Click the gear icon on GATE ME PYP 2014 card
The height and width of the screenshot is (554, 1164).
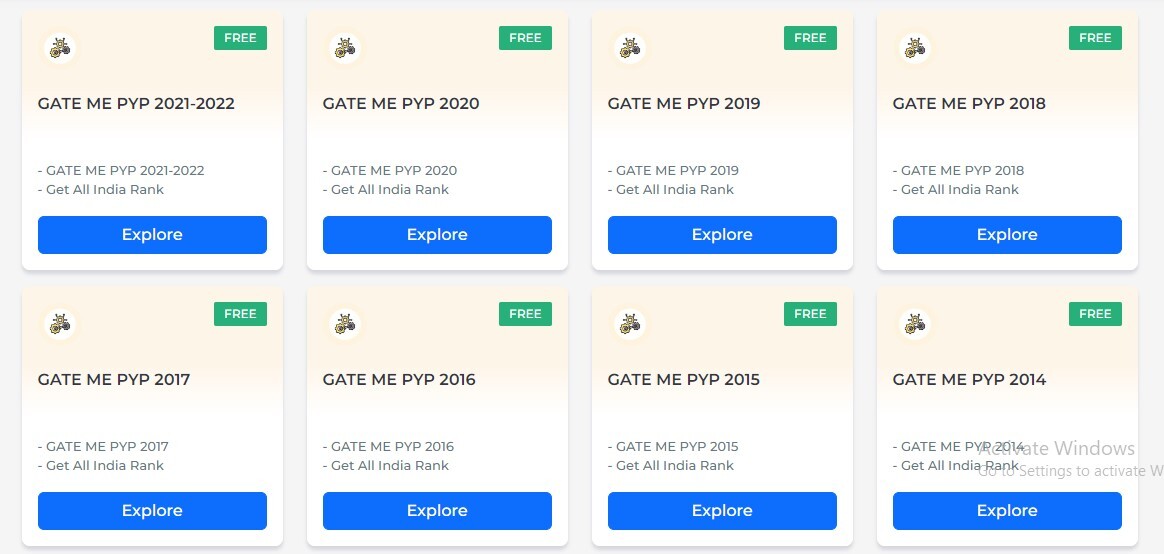915,325
